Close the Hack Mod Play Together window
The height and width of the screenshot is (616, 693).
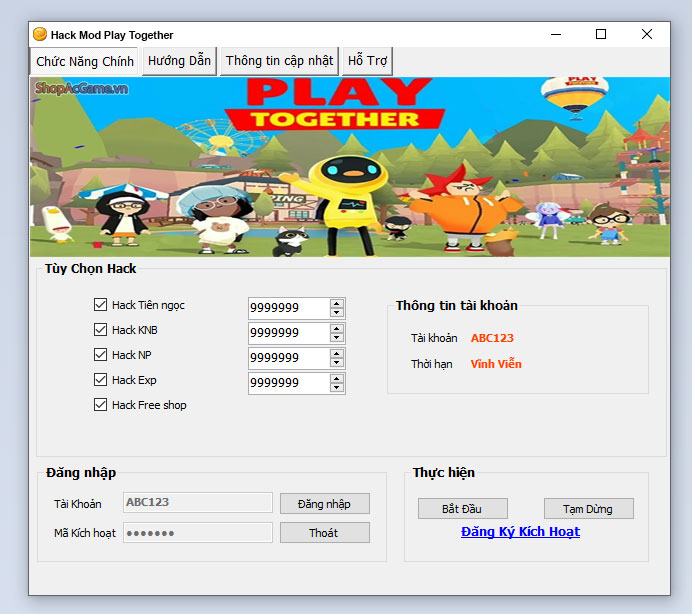pyautogui.click(x=647, y=34)
